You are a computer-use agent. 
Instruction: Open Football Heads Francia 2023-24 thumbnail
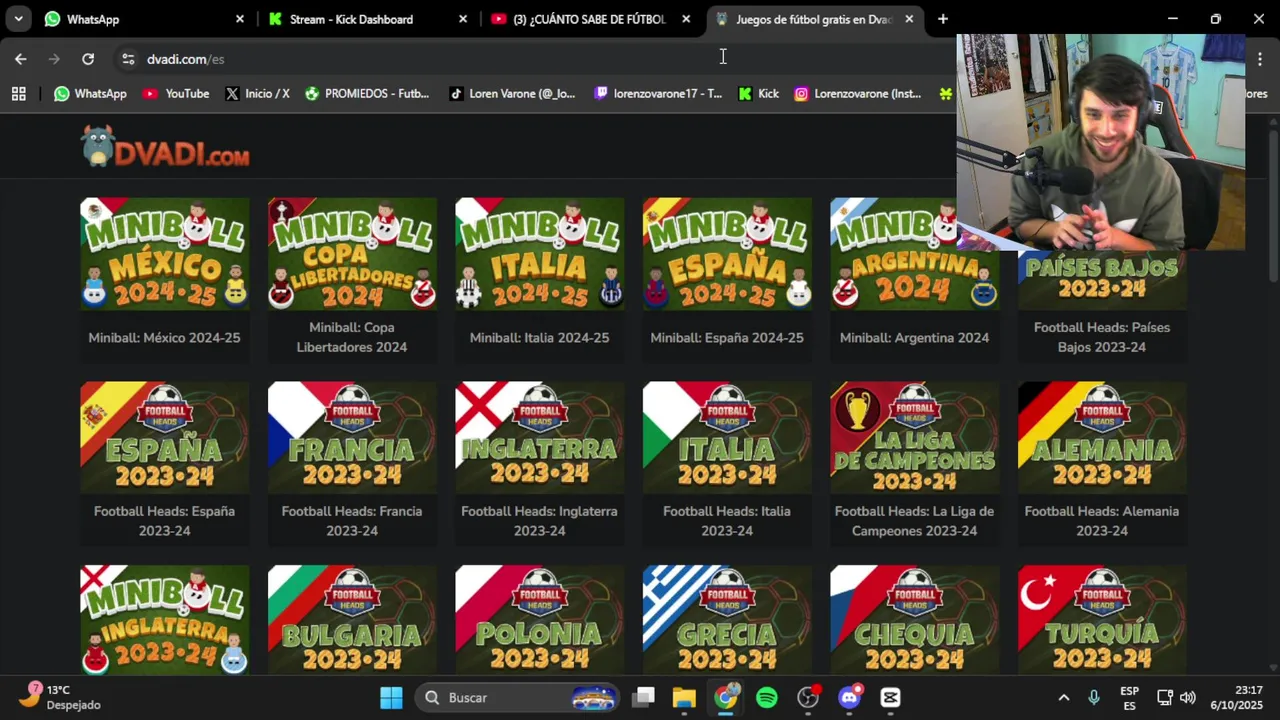point(352,437)
